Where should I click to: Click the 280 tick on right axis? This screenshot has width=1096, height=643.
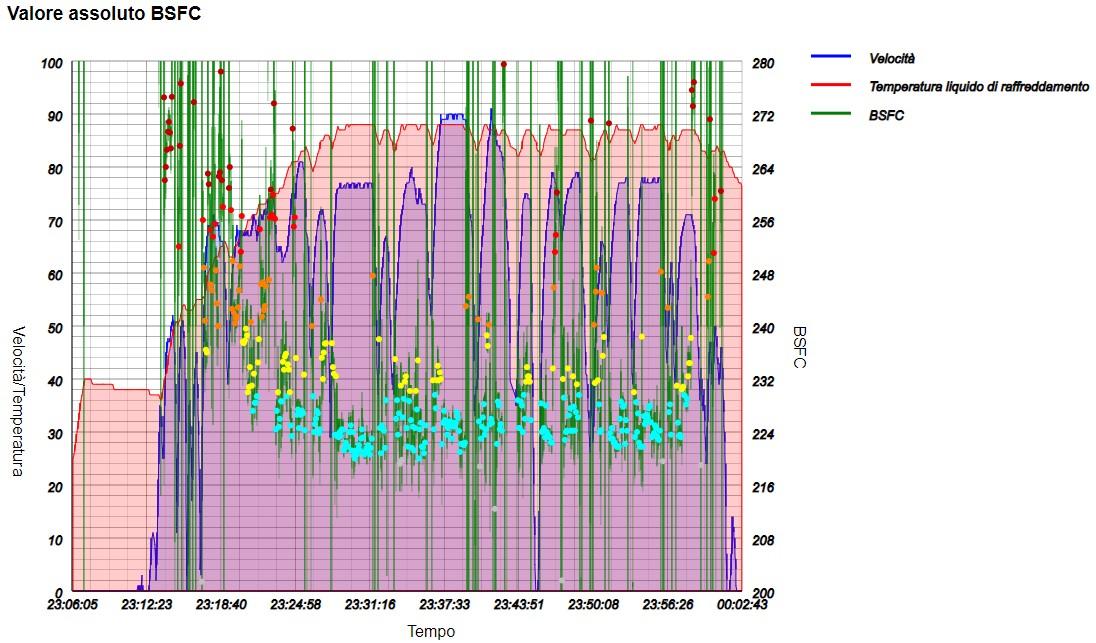[762, 63]
